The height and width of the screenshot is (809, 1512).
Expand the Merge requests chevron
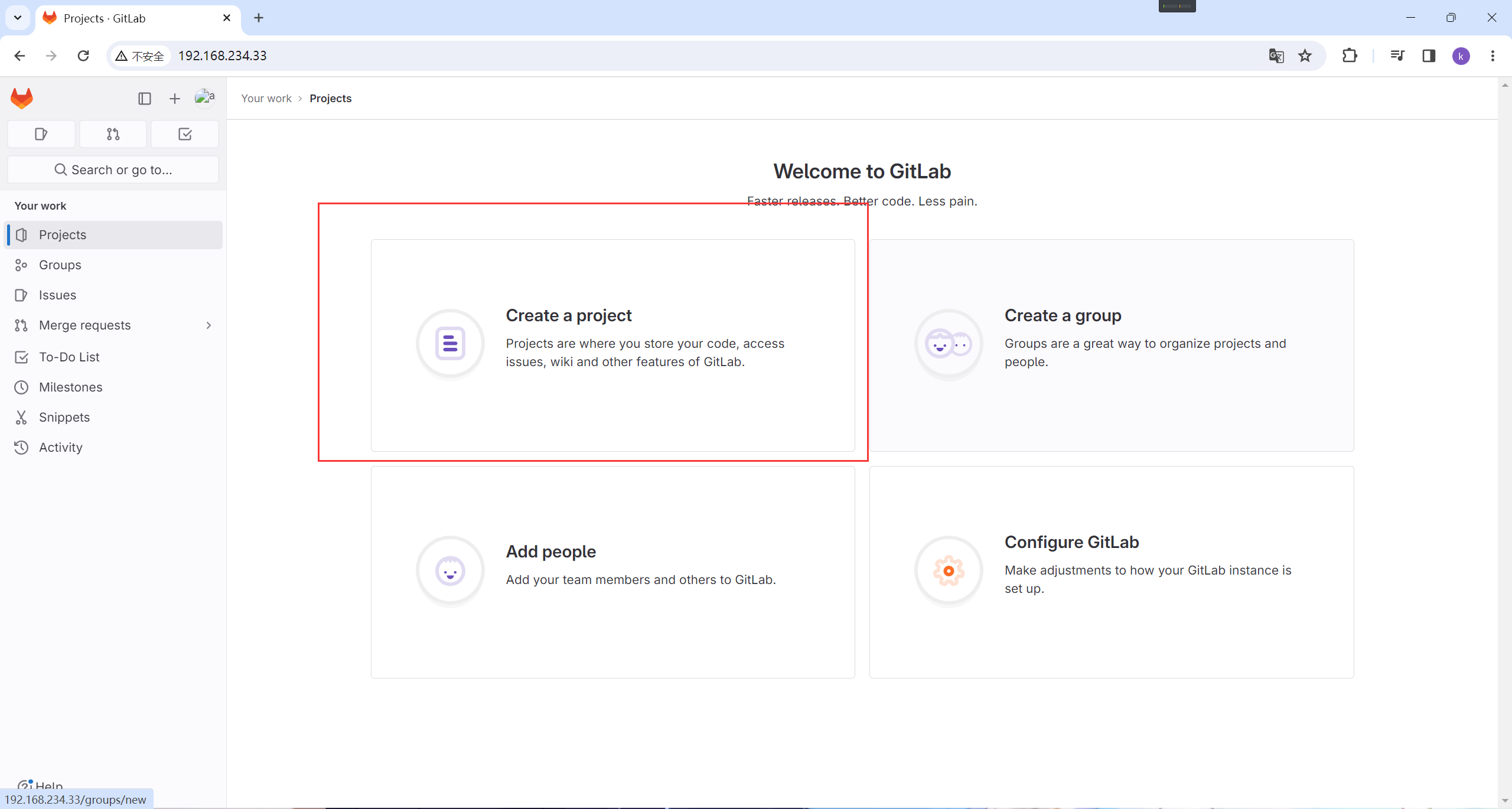pos(208,325)
